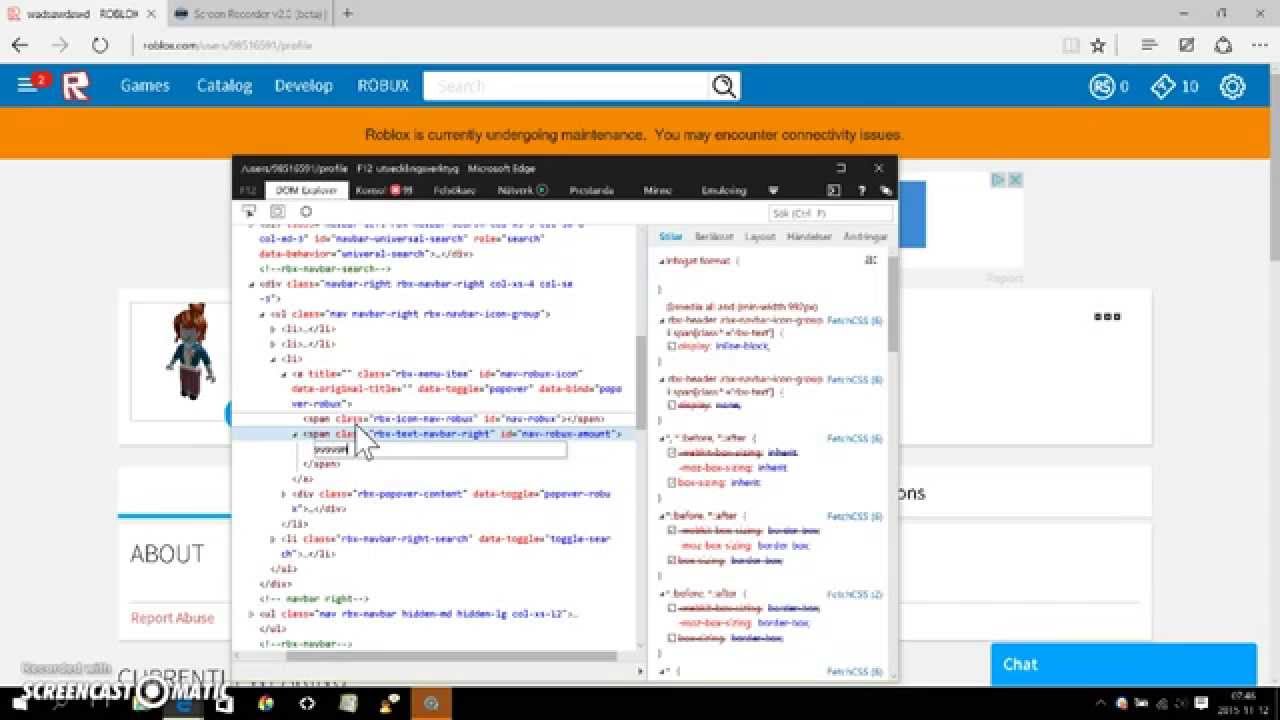Toggle the display: inline-block checkbox
Viewport: 1280px width, 720px height.
point(672,345)
